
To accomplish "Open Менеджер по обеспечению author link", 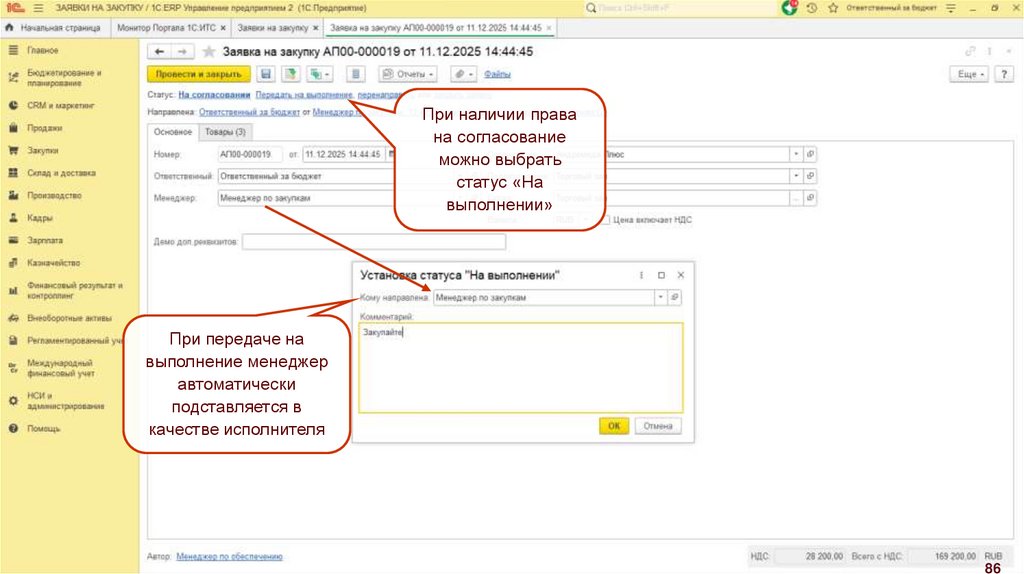I will pyautogui.click(x=229, y=556).
